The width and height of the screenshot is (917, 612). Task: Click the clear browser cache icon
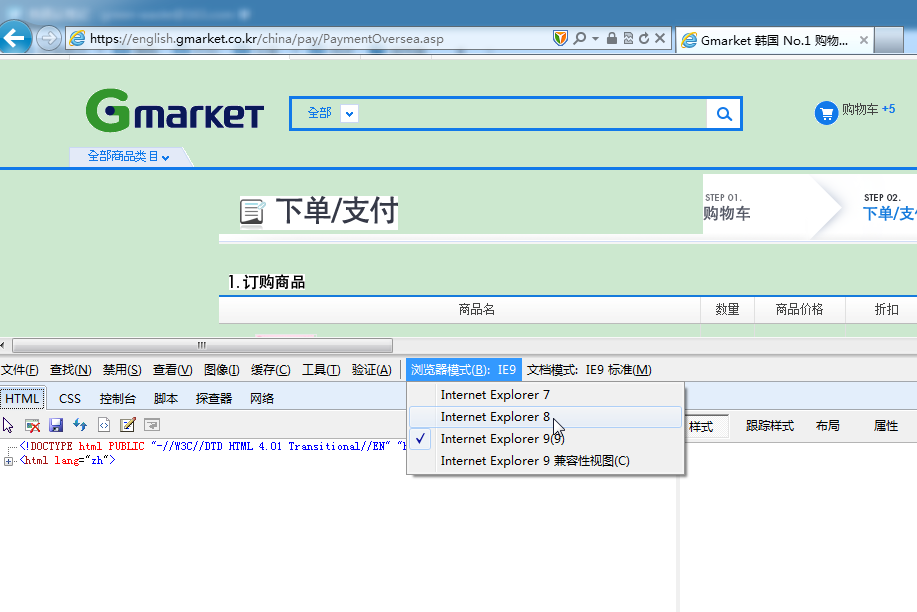pyautogui.click(x=32, y=425)
